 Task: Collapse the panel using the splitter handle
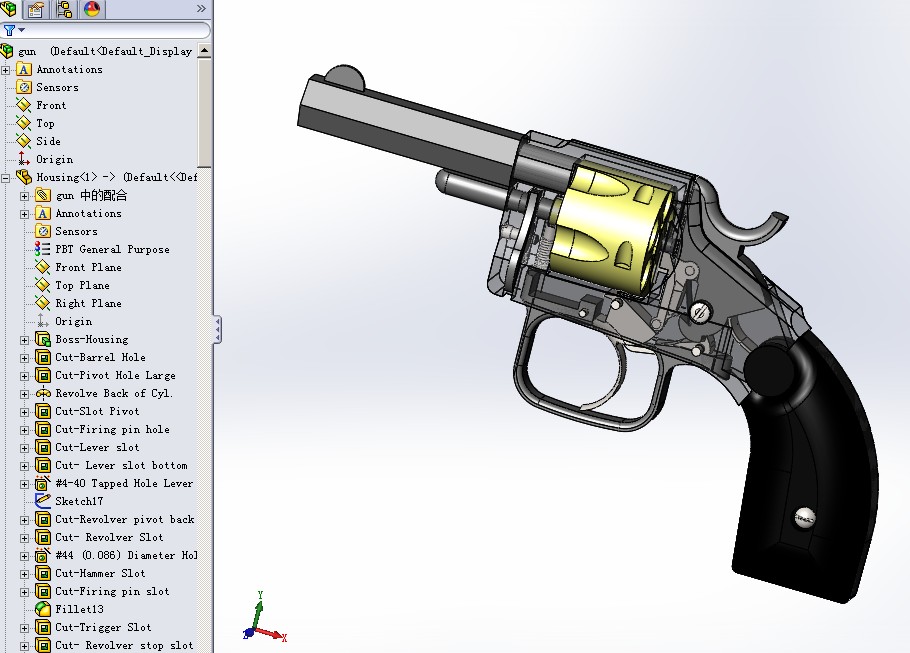coord(217,329)
